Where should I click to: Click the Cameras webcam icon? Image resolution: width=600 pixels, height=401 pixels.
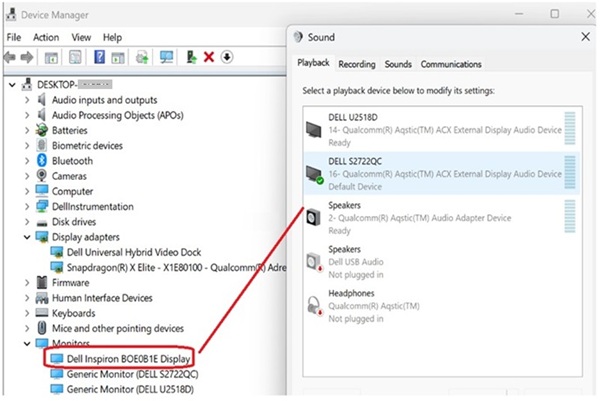point(42,176)
